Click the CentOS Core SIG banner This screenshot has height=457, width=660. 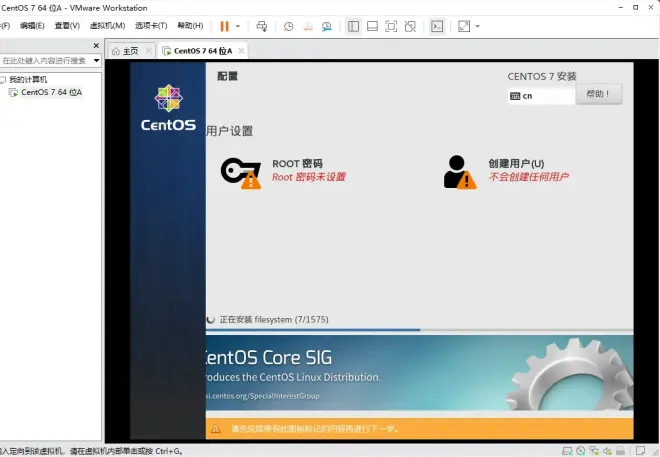coord(419,372)
